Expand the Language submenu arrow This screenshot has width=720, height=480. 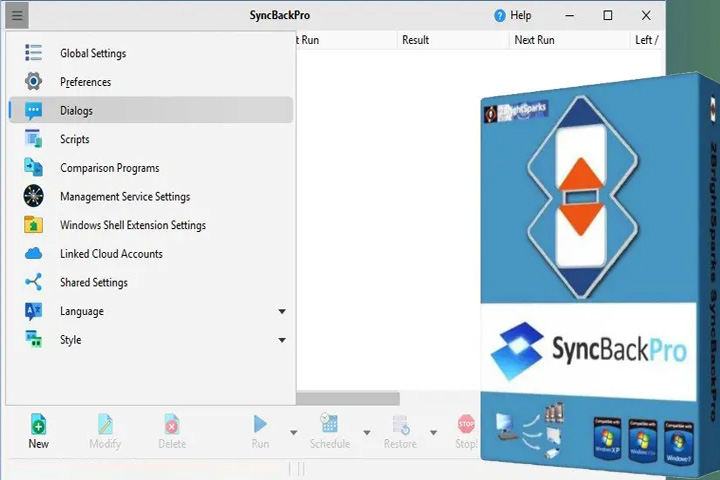(282, 311)
